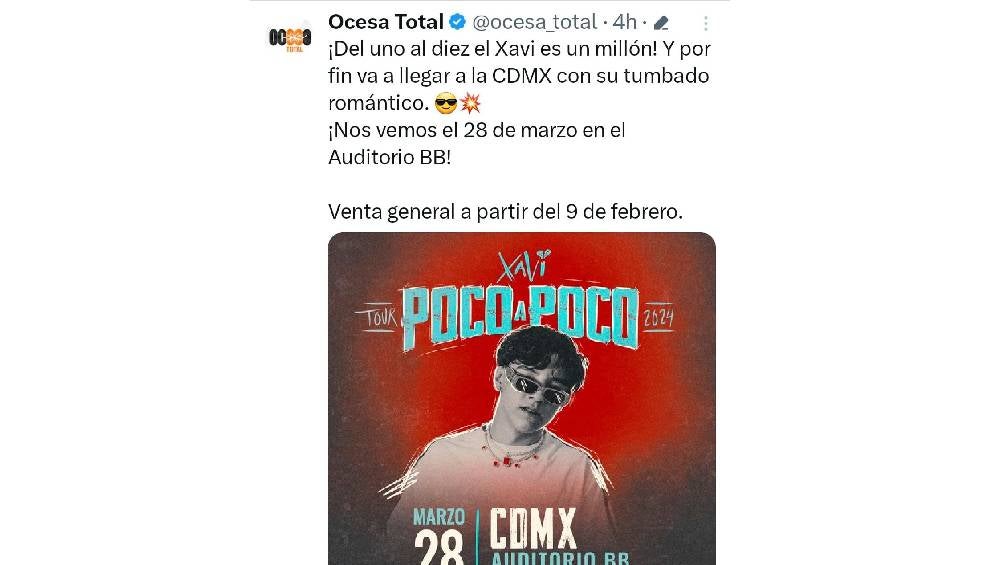Click the collision emoji in the tweet
The image size is (1004, 565).
[x=470, y=102]
